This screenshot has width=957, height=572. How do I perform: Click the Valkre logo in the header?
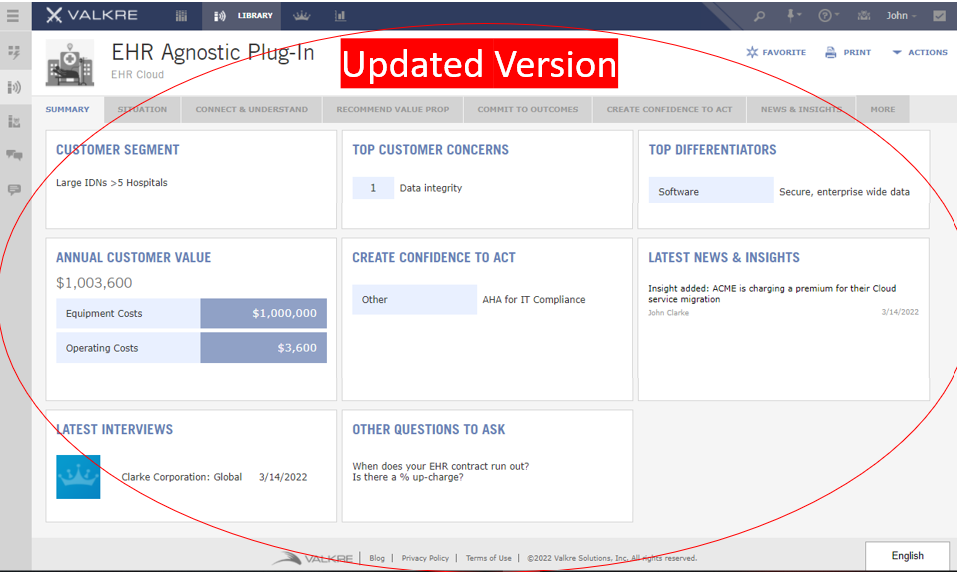click(92, 15)
